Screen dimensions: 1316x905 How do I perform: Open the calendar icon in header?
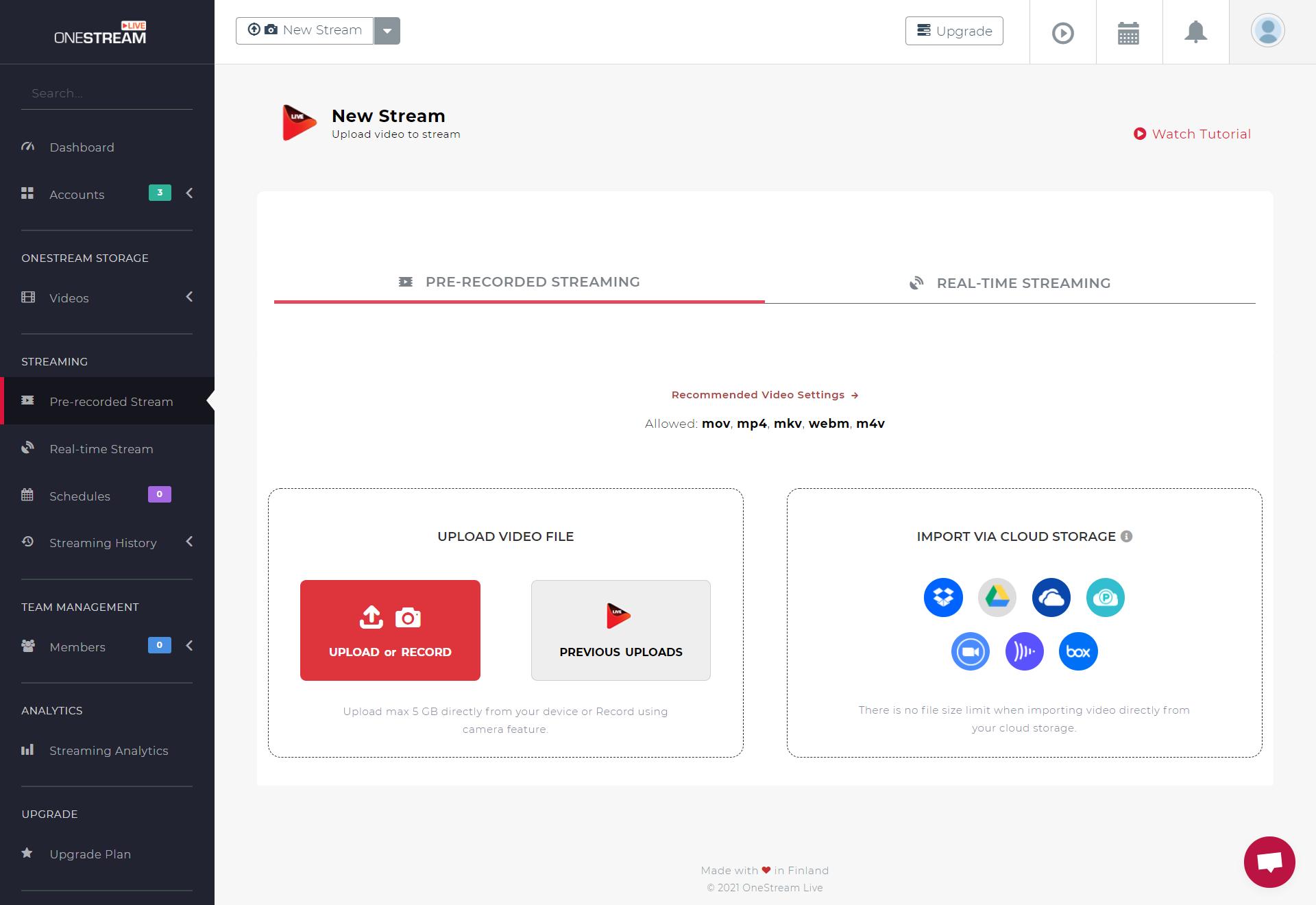pos(1128,32)
